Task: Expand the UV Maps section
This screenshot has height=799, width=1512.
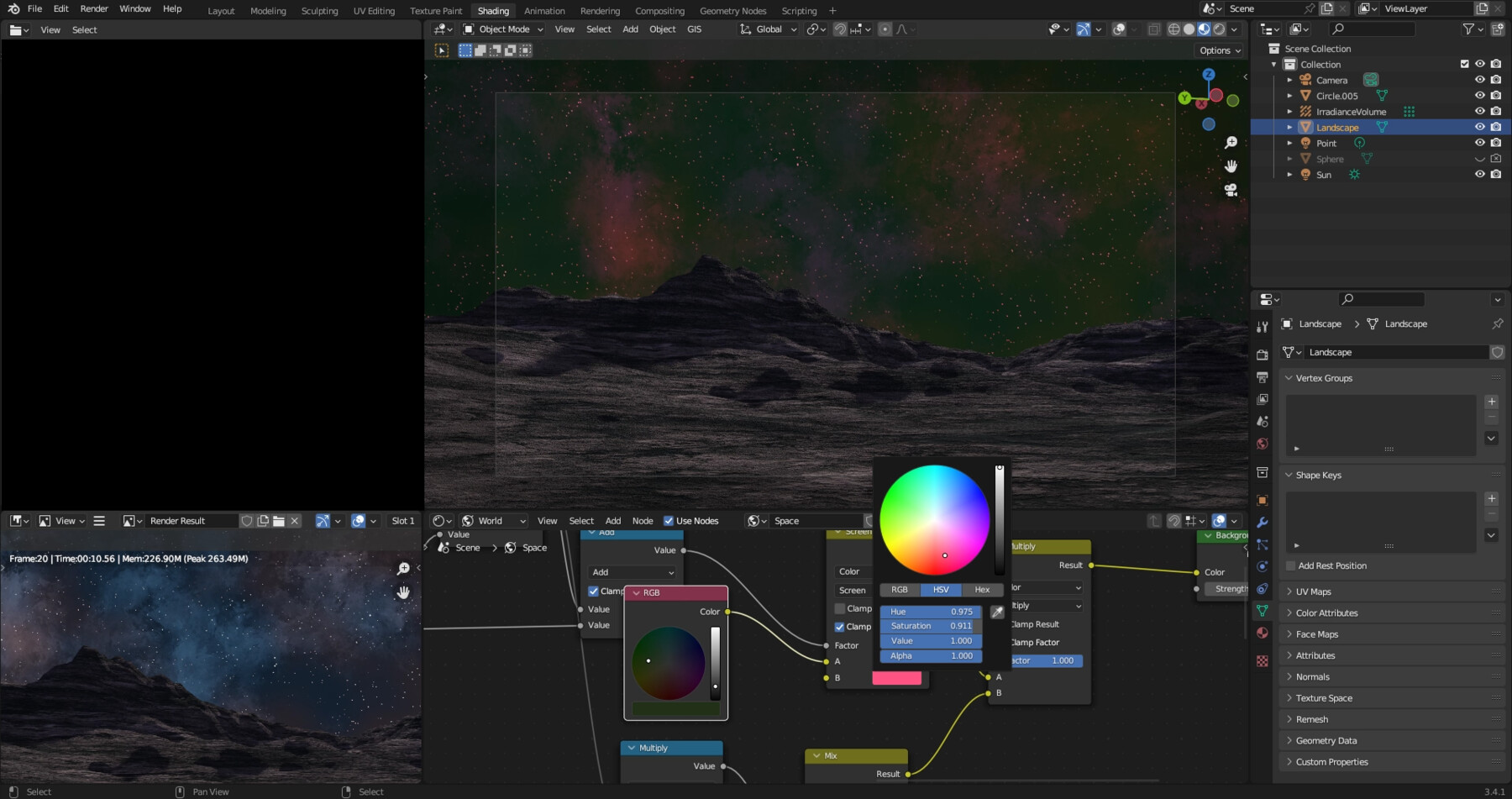Action: click(1315, 591)
